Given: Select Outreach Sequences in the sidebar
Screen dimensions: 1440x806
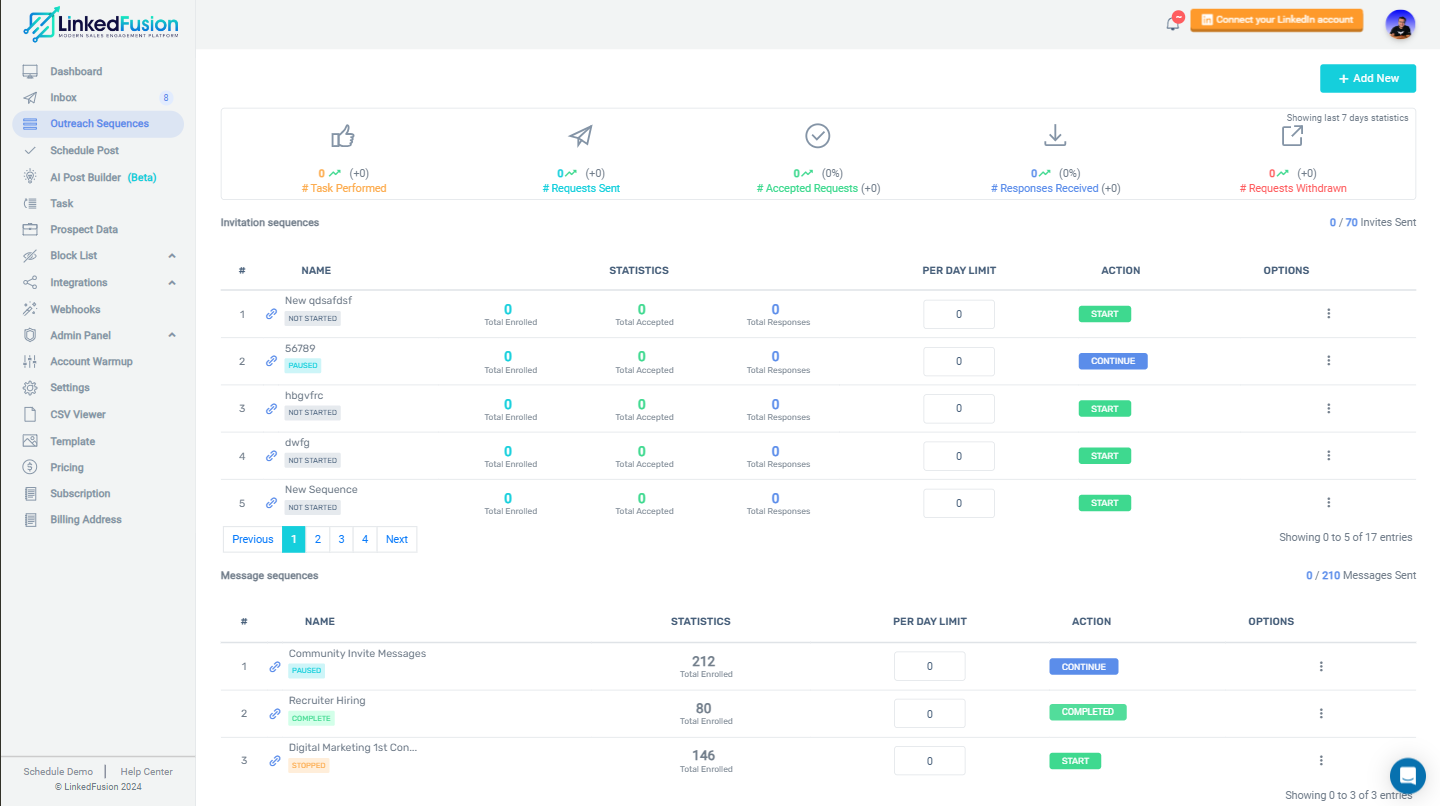Looking at the screenshot, I should (98, 124).
